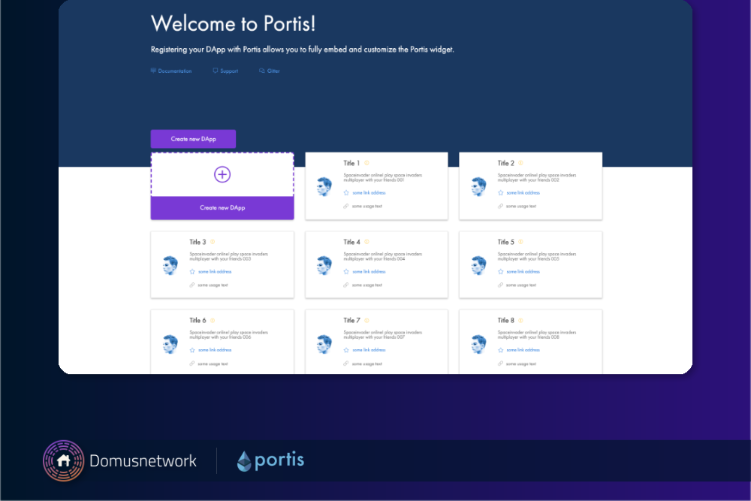The image size is (751, 501).
Task: Open the Documentation link
Action: click(x=171, y=71)
